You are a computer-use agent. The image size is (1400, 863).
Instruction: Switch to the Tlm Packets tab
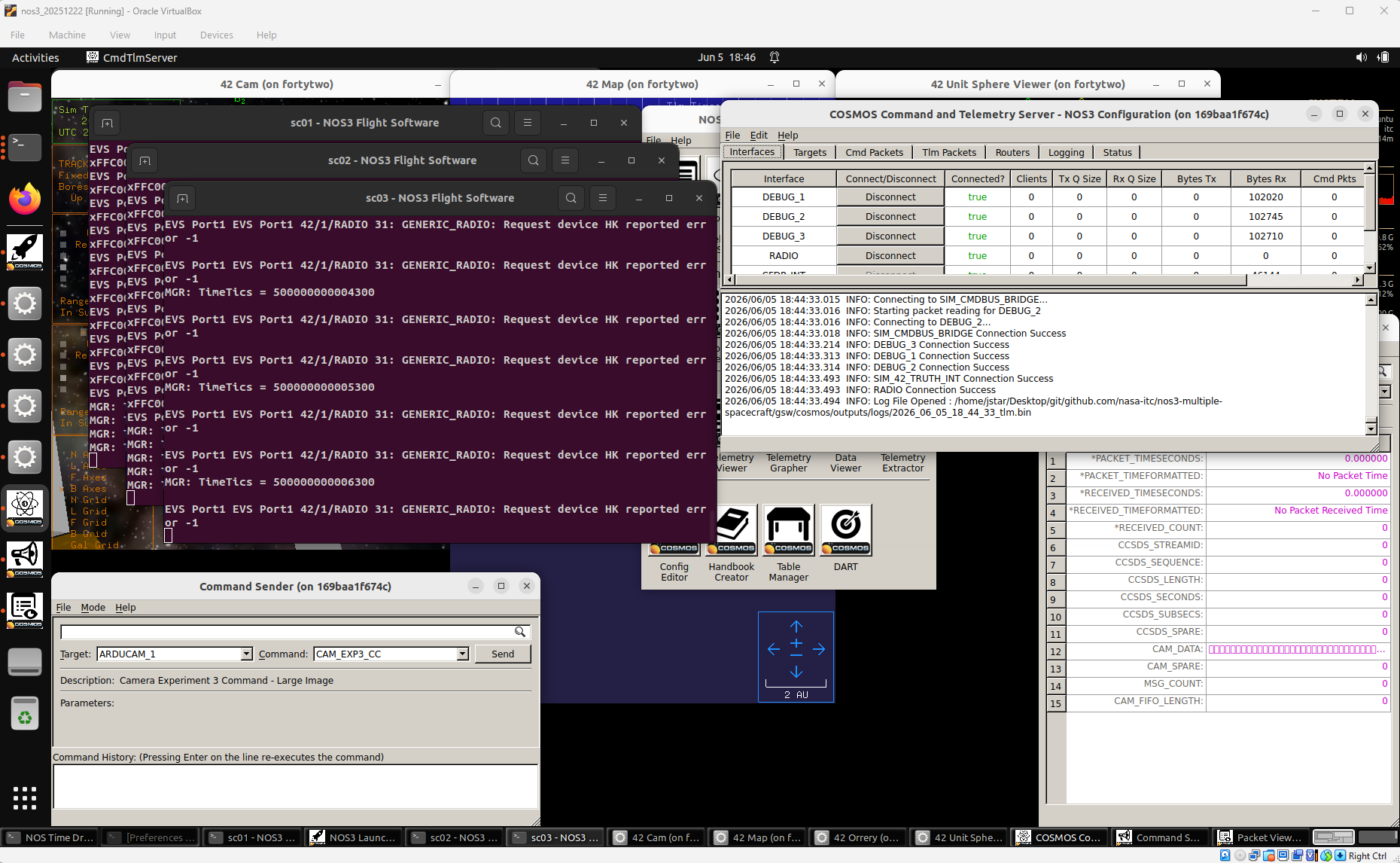tap(949, 152)
